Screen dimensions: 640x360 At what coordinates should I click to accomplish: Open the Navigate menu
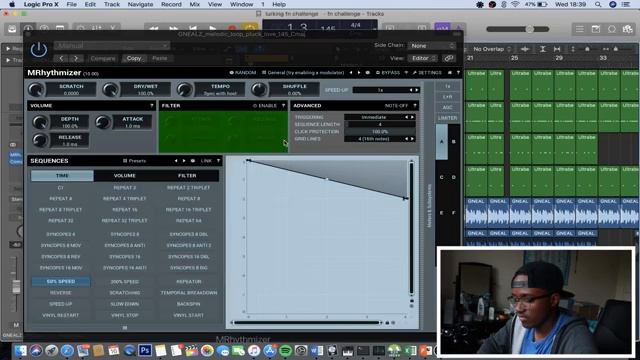coord(140,4)
